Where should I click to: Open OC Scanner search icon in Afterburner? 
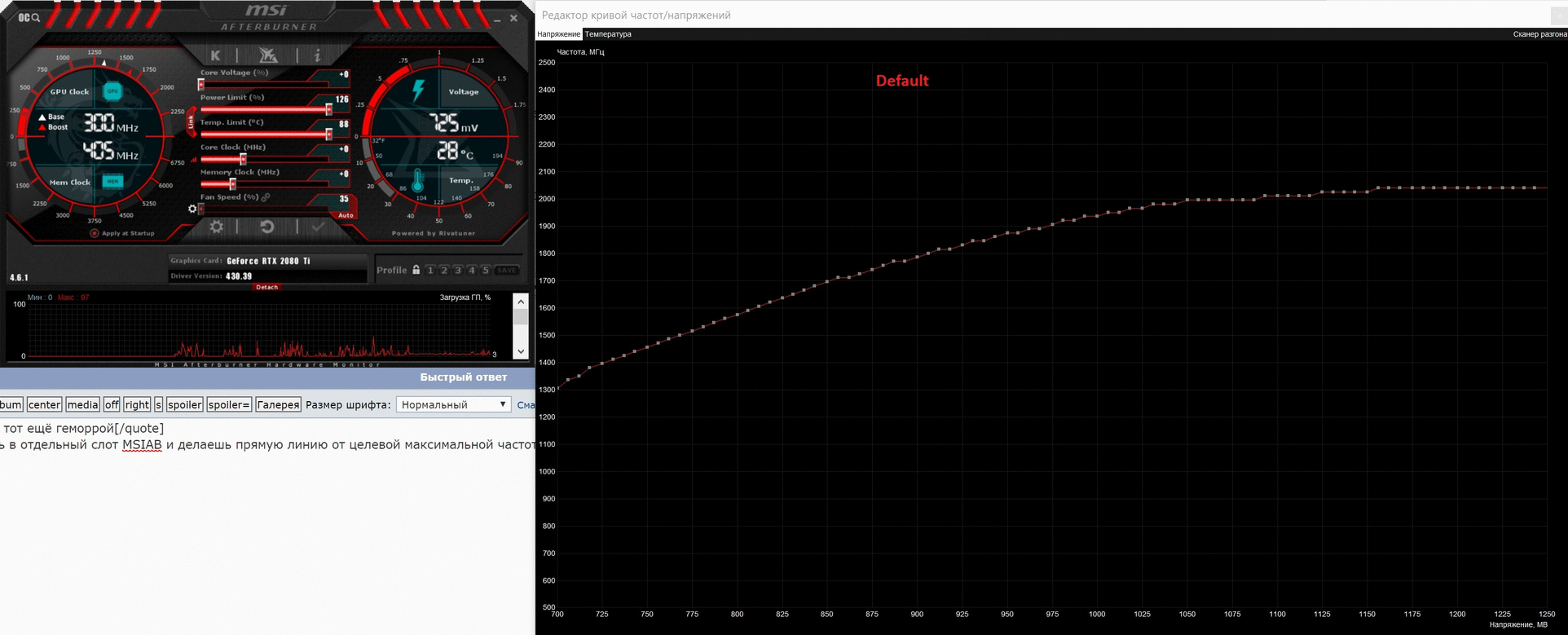29,17
